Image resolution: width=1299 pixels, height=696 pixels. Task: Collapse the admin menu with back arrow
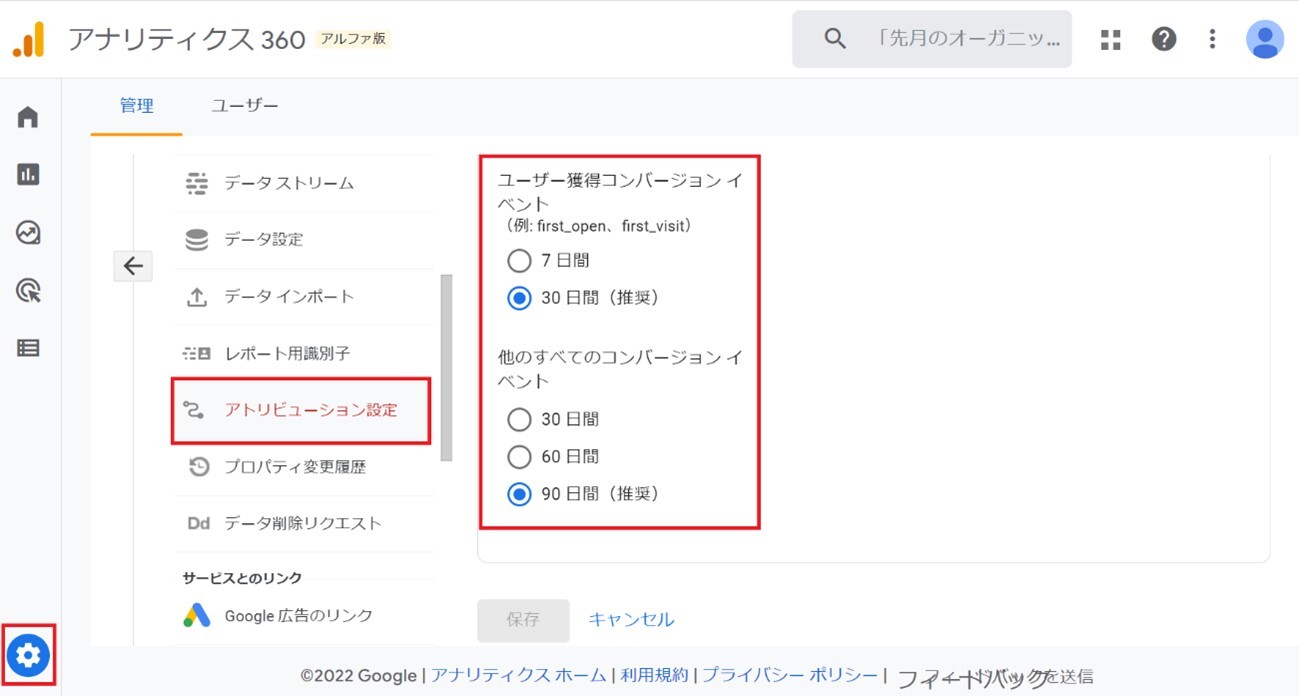coord(133,266)
